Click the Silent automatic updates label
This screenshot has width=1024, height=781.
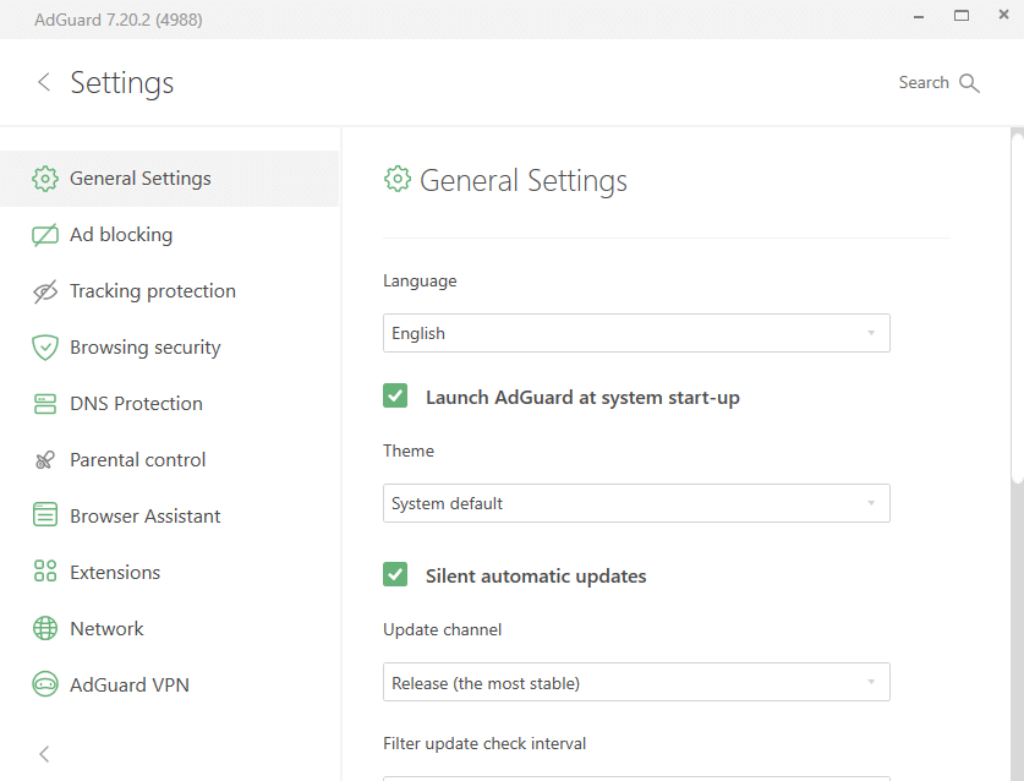(536, 576)
